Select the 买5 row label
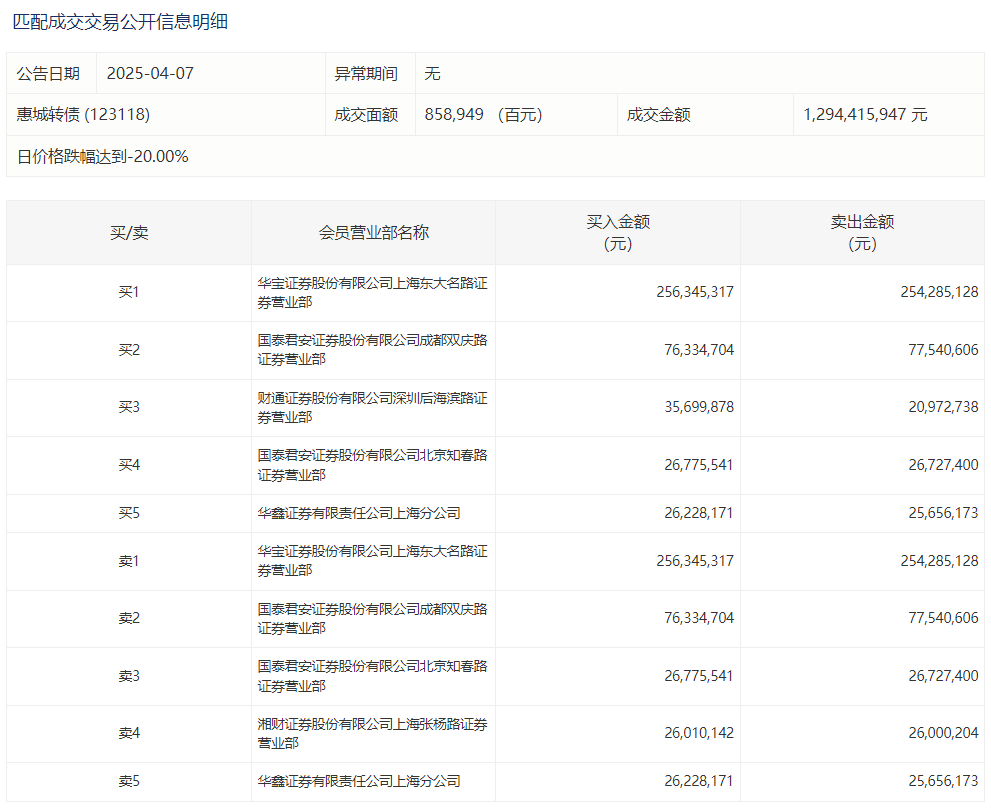This screenshot has width=991, height=808. 129,513
